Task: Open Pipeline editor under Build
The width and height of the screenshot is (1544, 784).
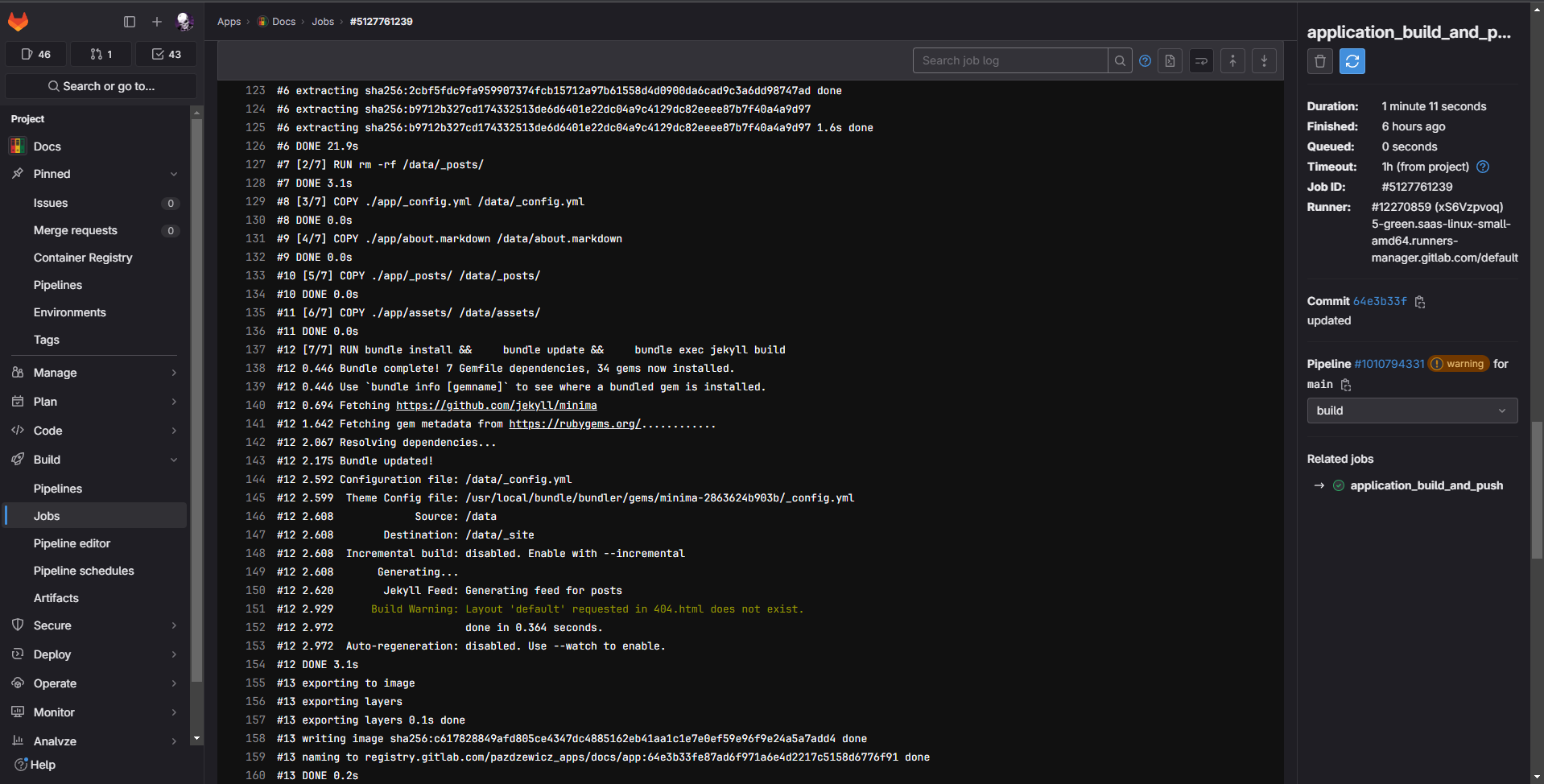Action: point(72,543)
